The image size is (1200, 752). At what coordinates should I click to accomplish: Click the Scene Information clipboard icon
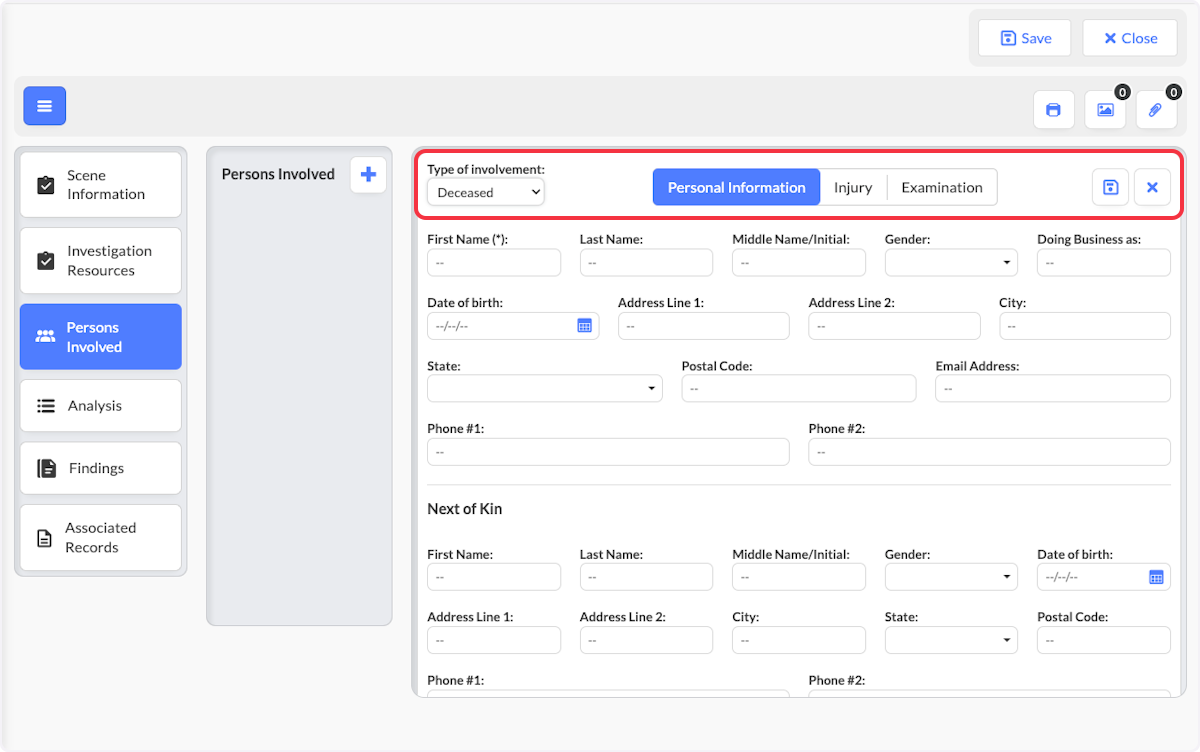pos(45,185)
